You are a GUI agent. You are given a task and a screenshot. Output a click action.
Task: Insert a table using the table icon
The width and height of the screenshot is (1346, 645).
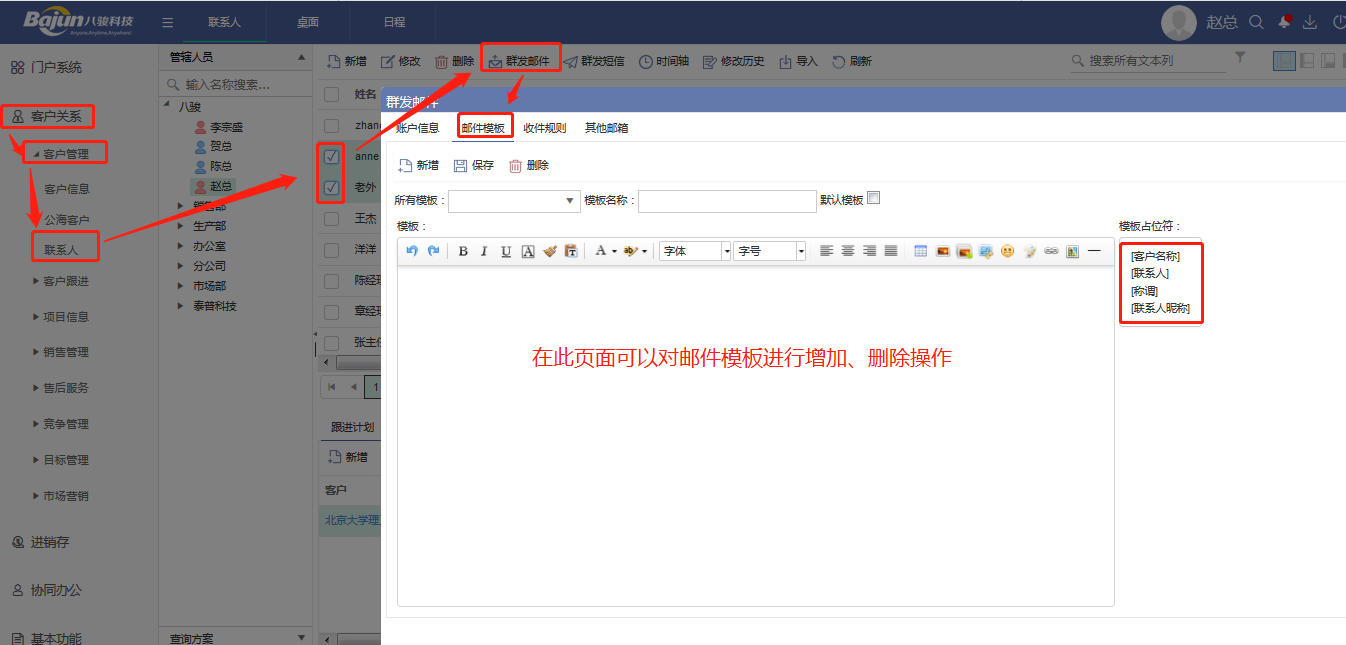(x=921, y=251)
